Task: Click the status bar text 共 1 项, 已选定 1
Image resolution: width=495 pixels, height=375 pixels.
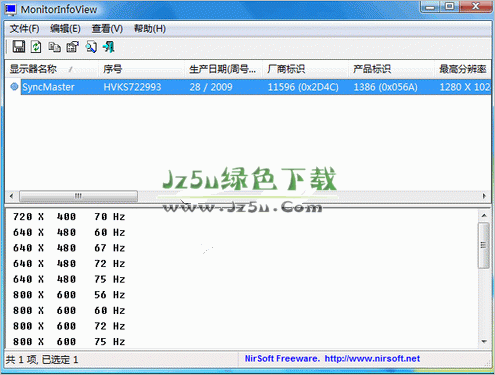Action: pyautogui.click(x=42, y=360)
